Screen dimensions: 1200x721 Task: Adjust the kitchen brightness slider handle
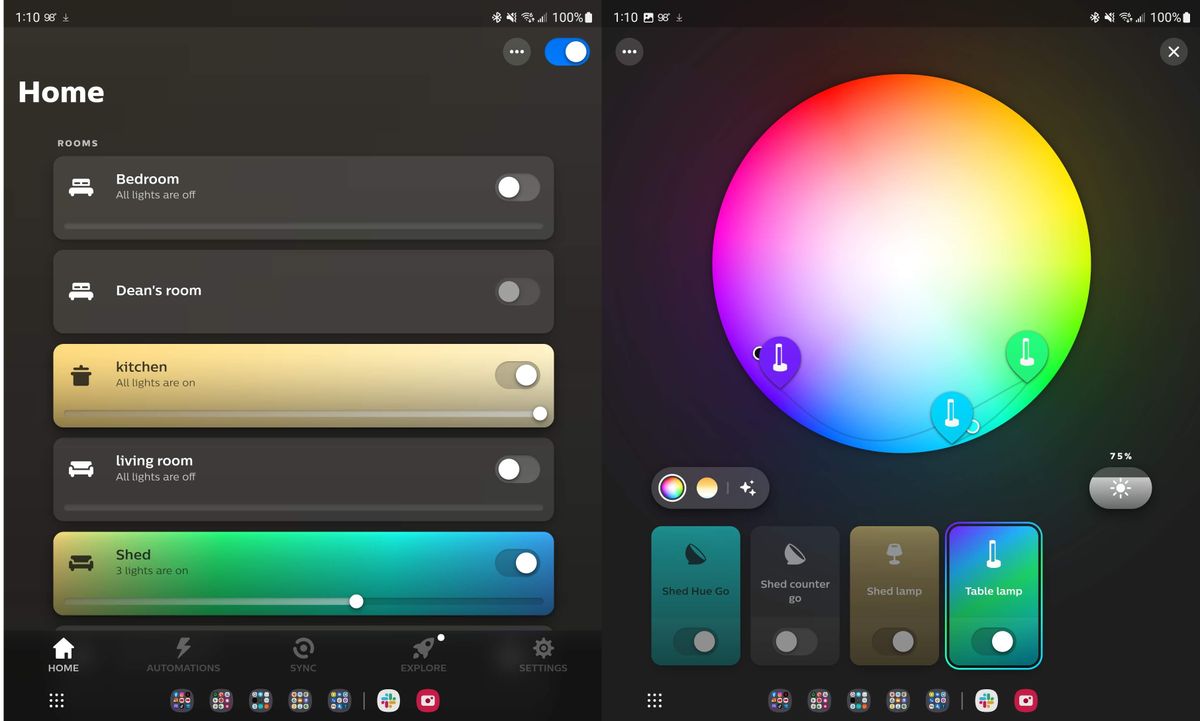(x=540, y=413)
